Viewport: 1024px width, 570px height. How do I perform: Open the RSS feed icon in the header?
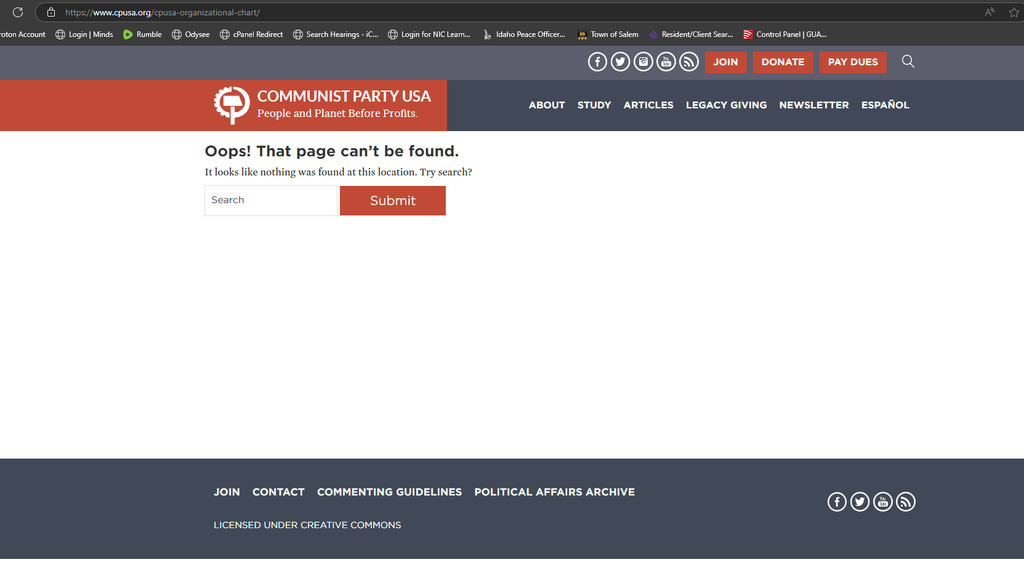point(688,61)
